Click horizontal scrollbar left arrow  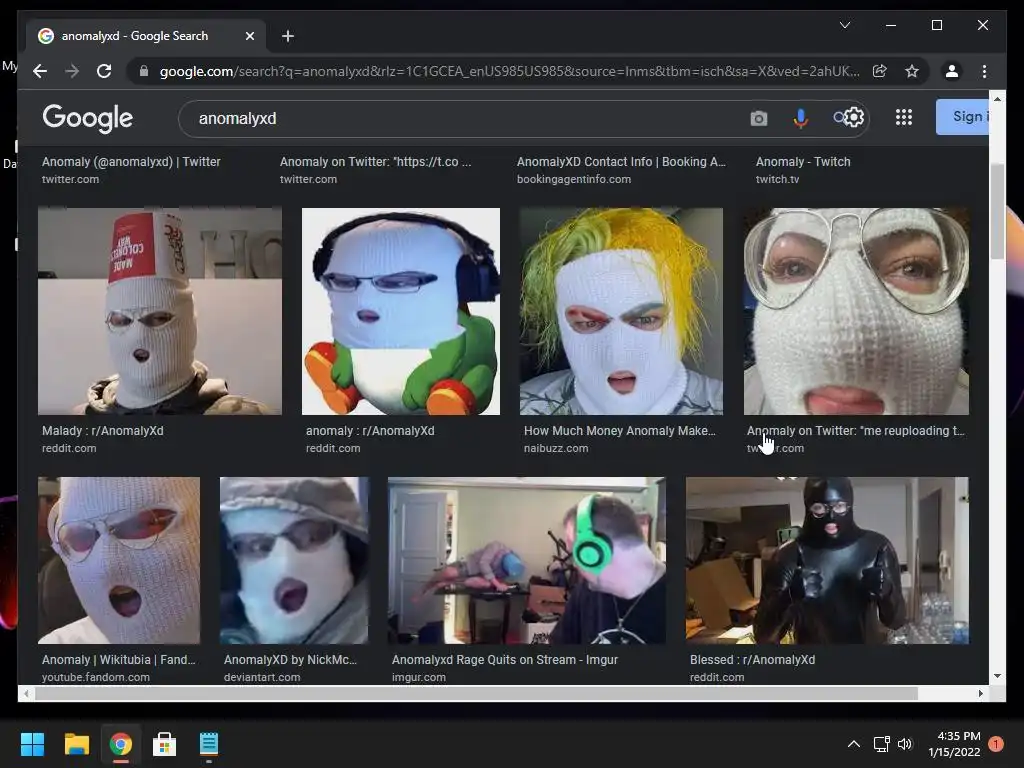click(25, 694)
